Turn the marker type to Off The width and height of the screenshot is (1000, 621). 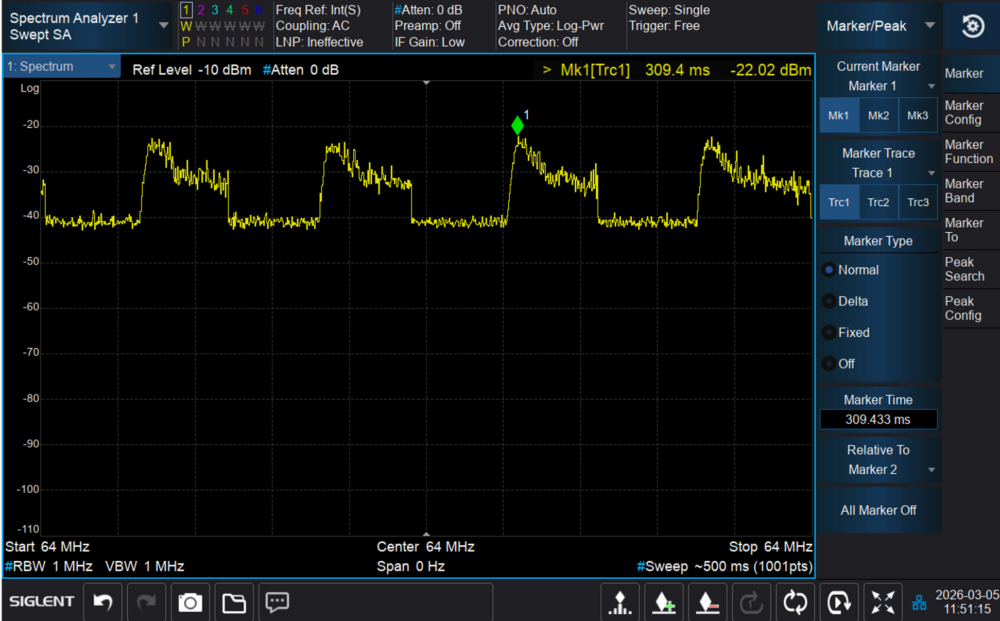(x=846, y=364)
